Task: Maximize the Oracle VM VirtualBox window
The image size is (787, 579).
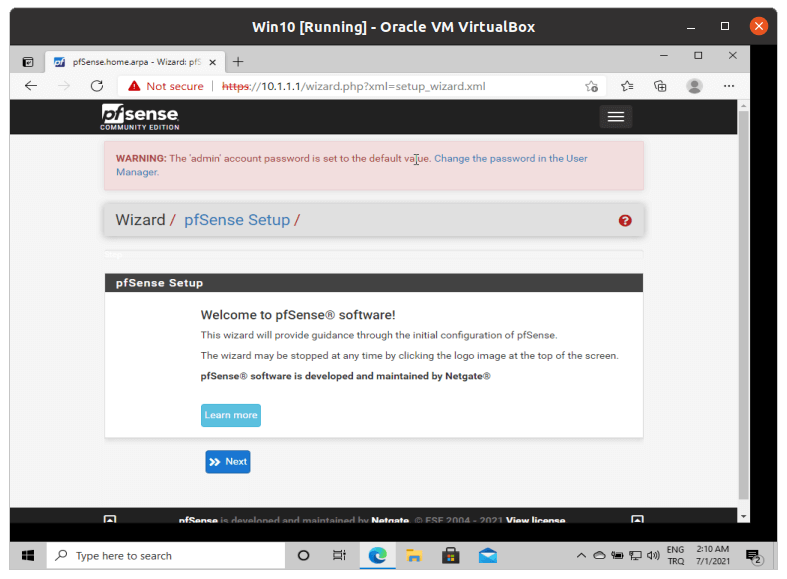Action: [724, 26]
